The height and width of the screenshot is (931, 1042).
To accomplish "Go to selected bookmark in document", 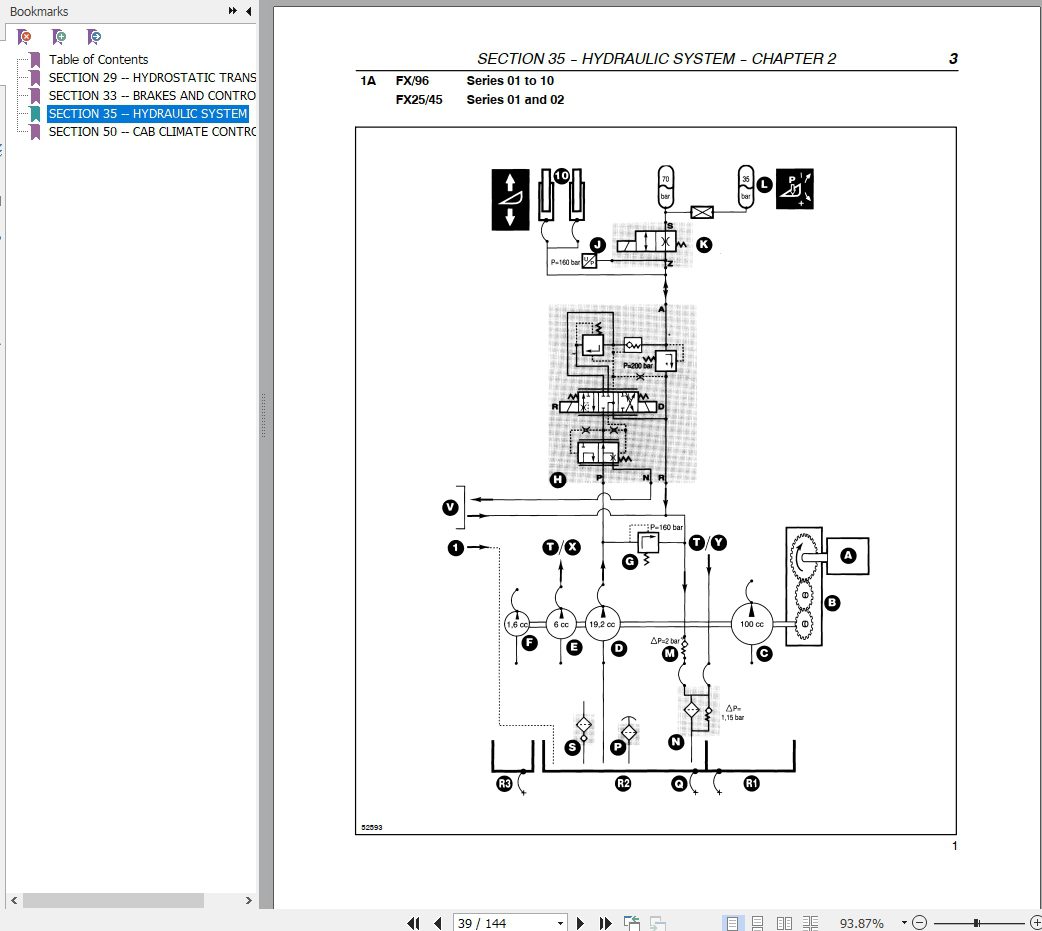I will (x=94, y=37).
